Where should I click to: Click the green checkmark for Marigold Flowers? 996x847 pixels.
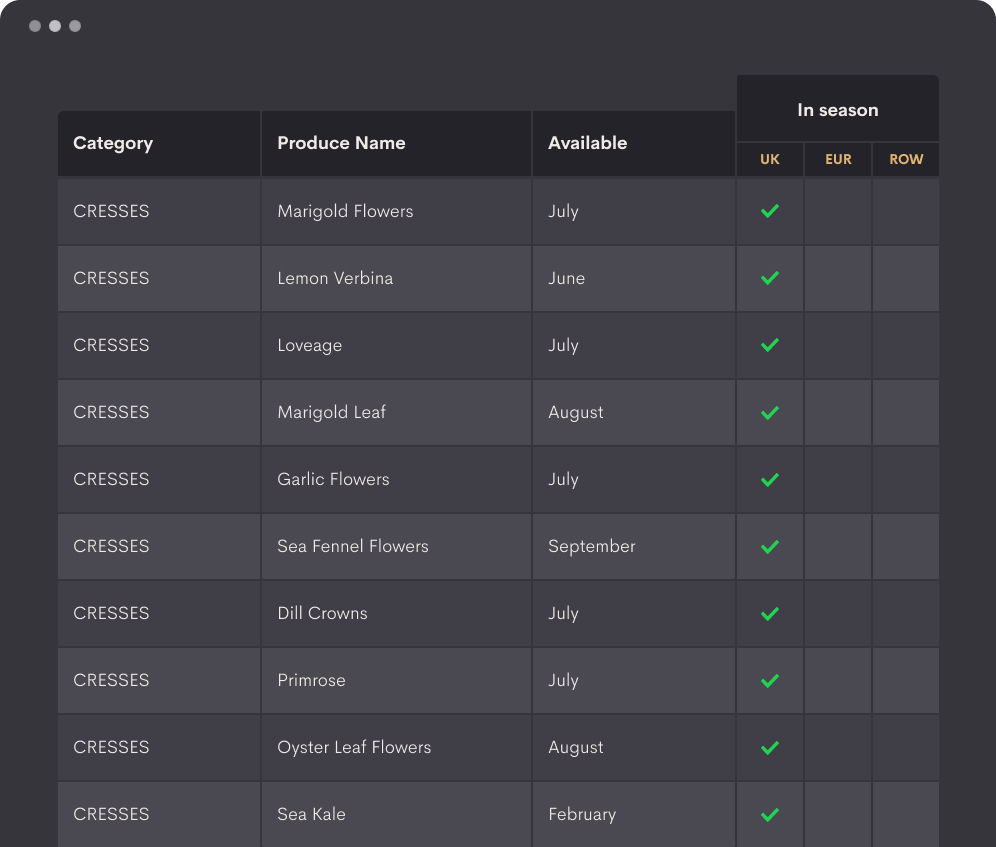770,211
